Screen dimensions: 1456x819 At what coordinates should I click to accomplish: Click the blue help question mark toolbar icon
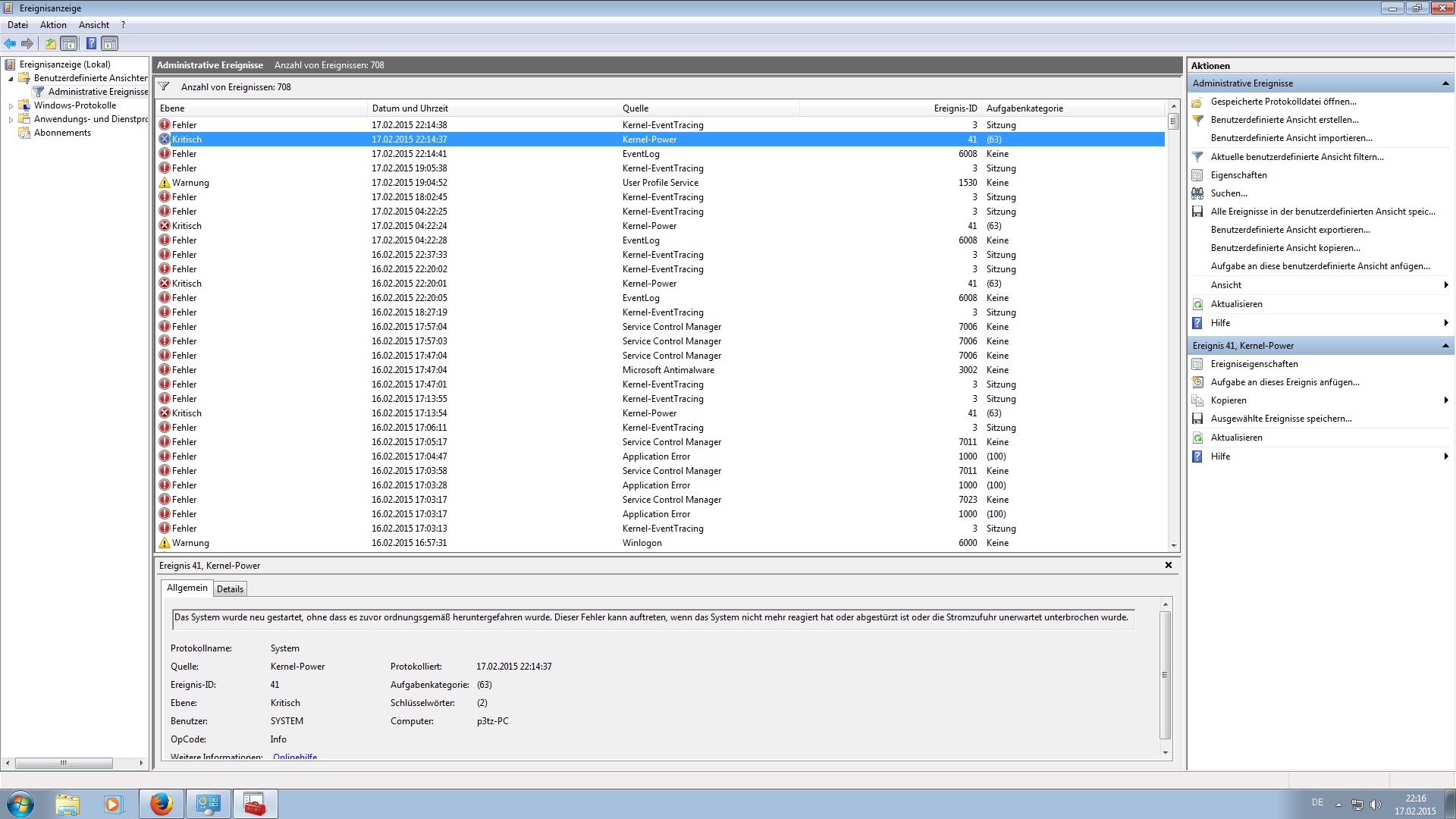[x=91, y=43]
